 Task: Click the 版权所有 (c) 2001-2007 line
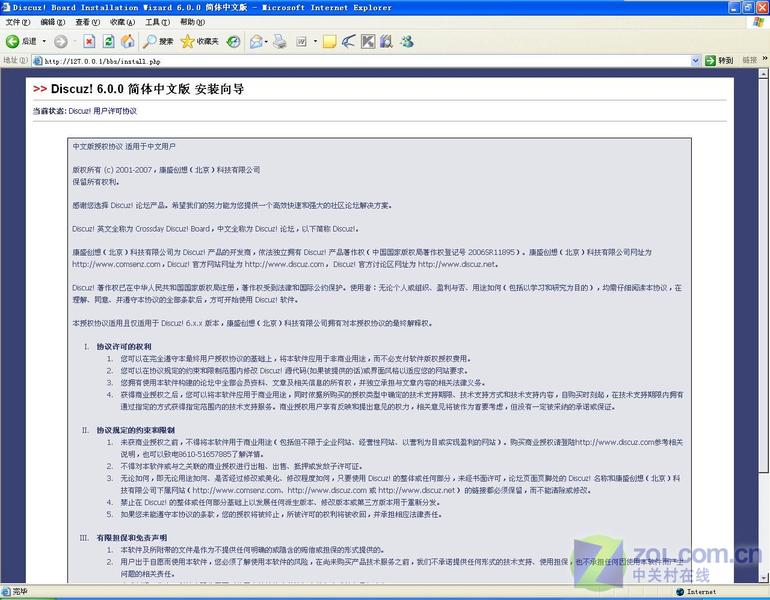tap(166, 170)
